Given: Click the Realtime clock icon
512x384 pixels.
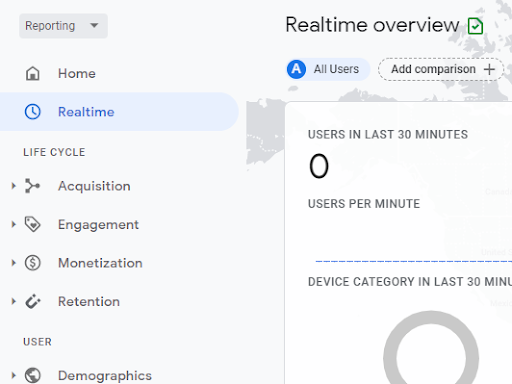Looking at the screenshot, I should pos(33,112).
